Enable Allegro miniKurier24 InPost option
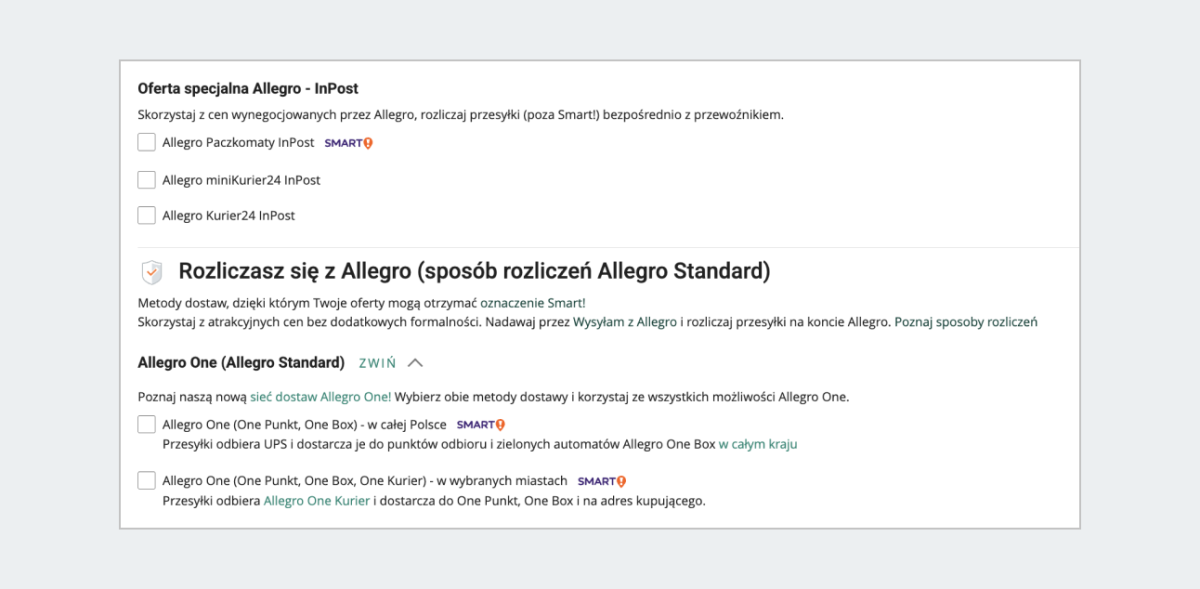The image size is (1200, 589). point(147,180)
